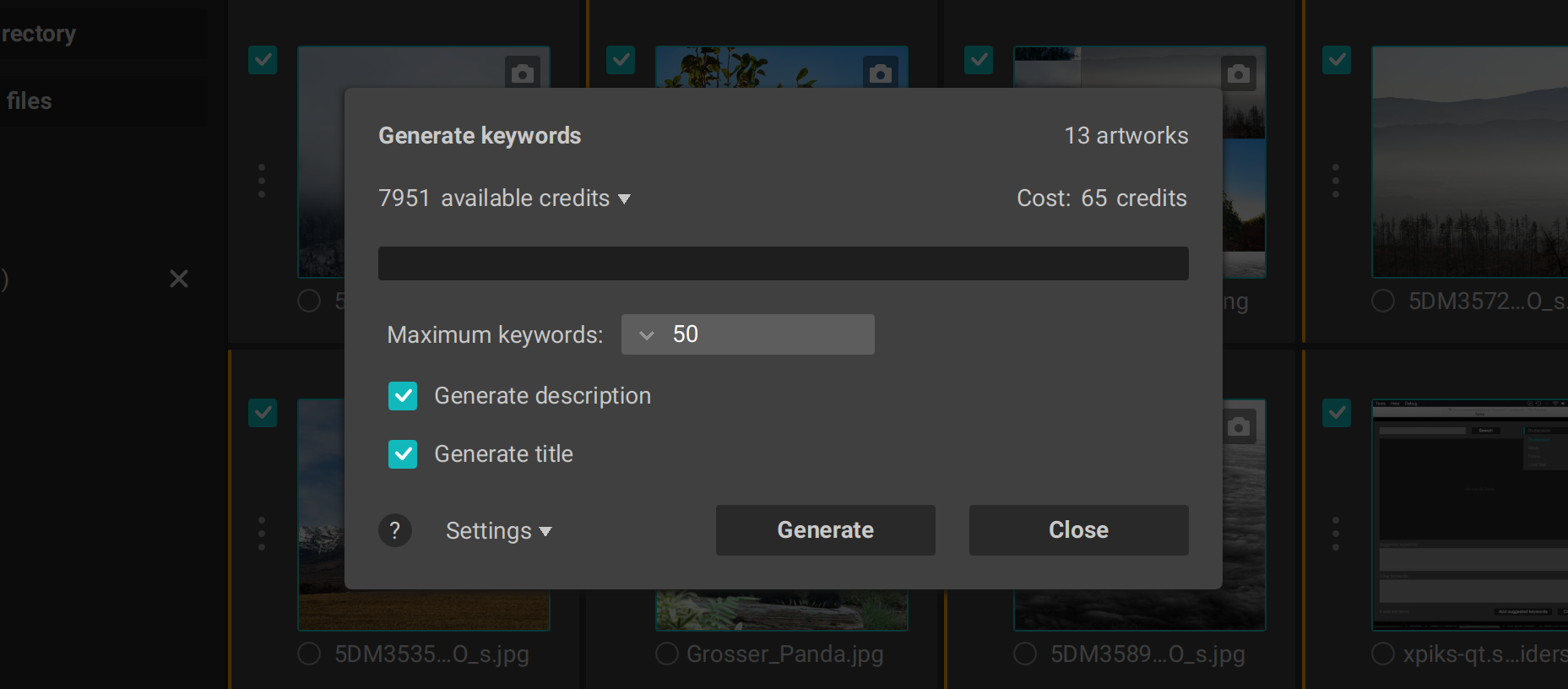Open the xpiks-qt screenshot thumbnail

(x=1469, y=515)
